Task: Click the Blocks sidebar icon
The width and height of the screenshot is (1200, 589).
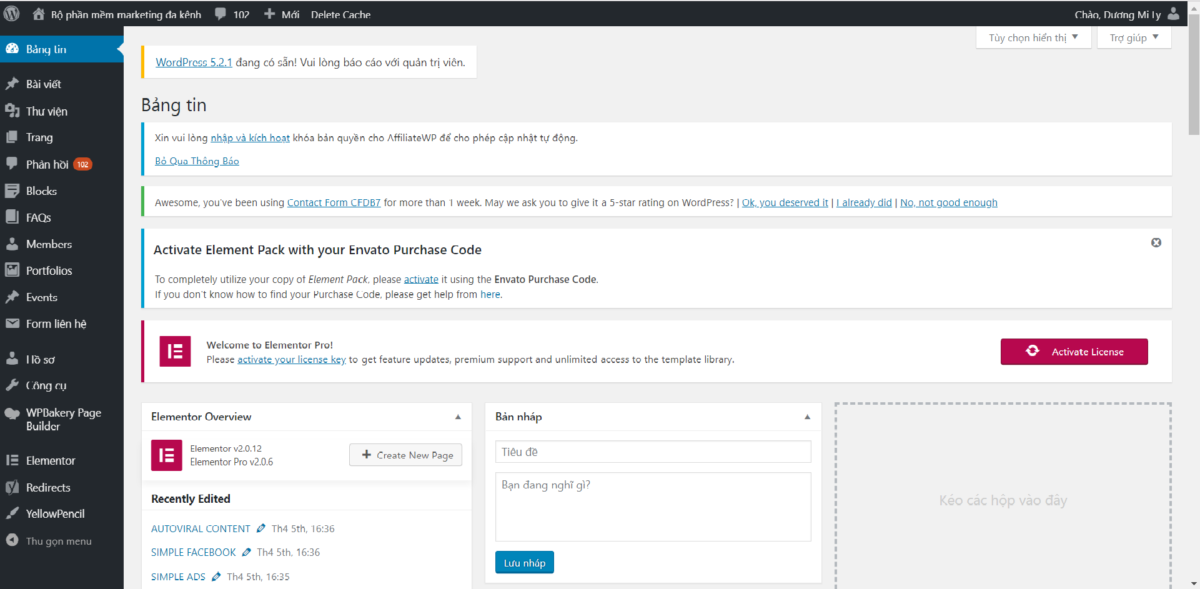Action: click(x=12, y=190)
